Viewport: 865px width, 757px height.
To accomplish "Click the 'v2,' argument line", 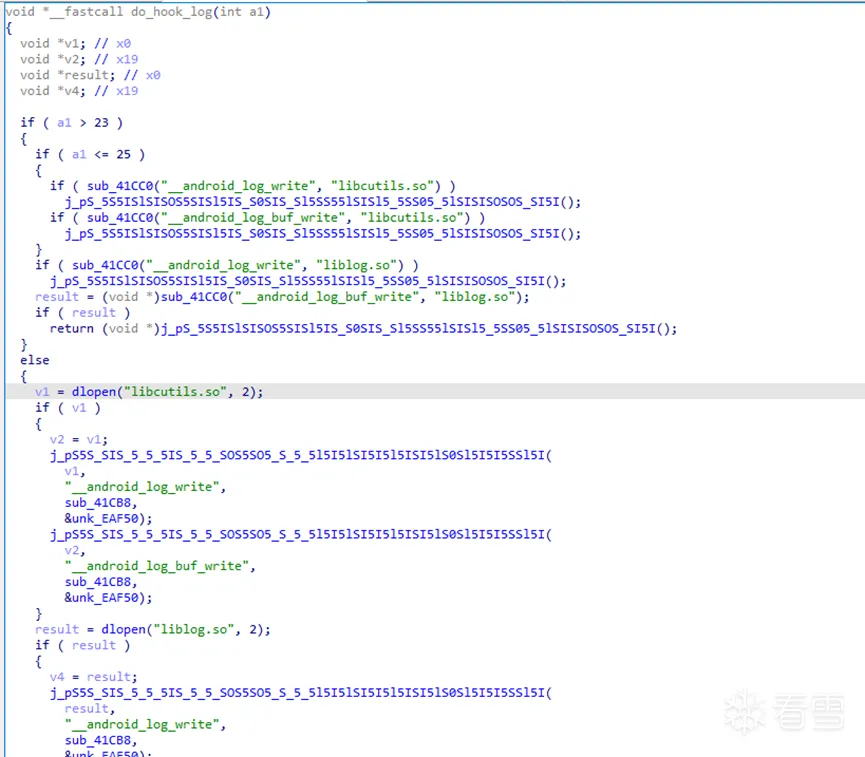I will 75,550.
